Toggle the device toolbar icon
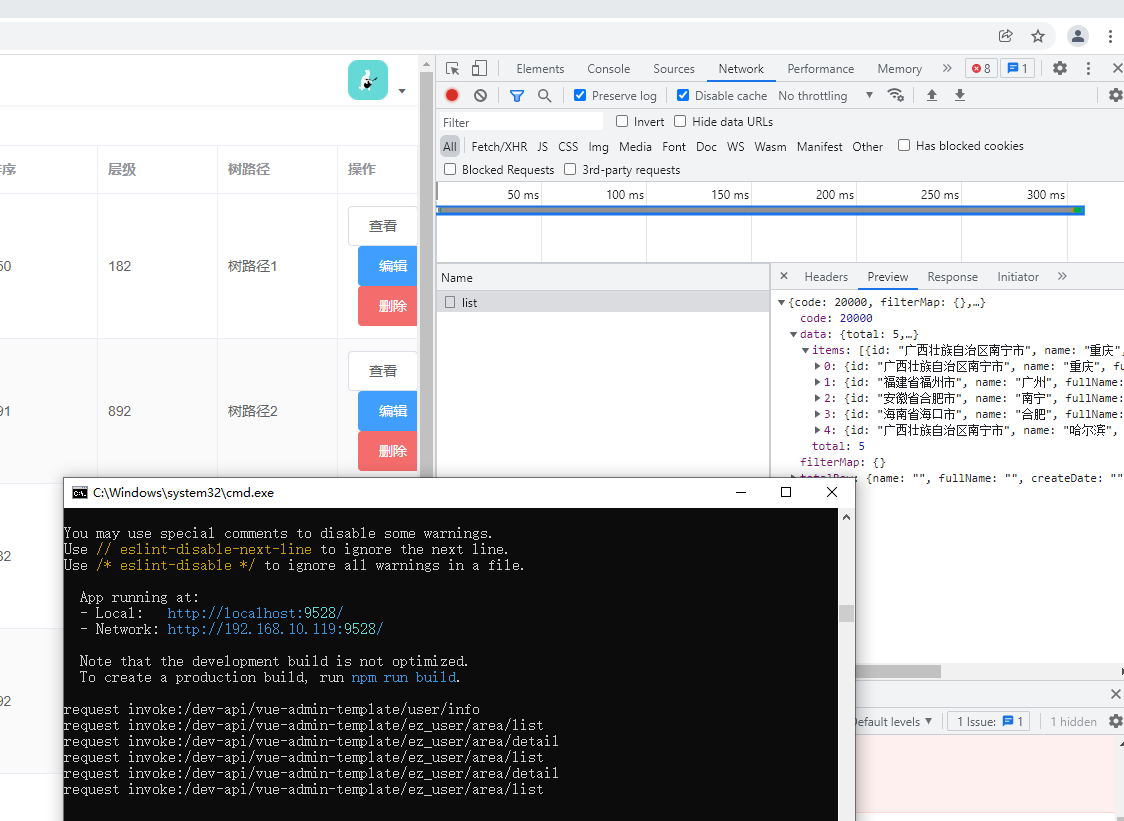Viewport: 1124px width, 821px height. click(480, 69)
